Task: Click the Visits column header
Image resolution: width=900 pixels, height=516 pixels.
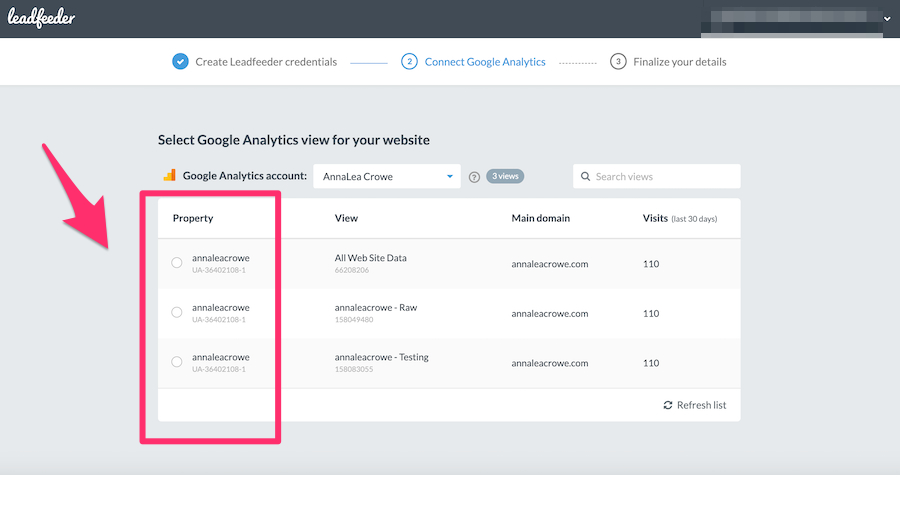Action: tap(680, 218)
